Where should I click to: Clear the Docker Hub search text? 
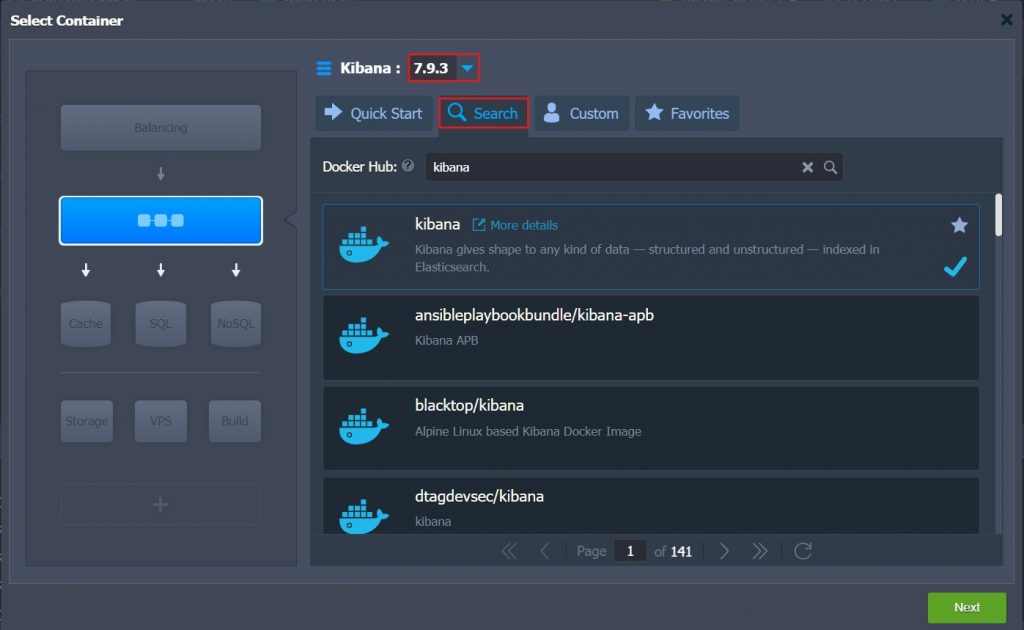(808, 167)
